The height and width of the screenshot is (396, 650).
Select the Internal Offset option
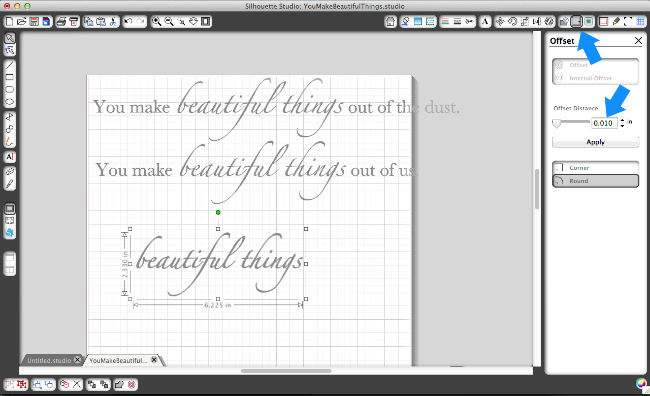click(595, 78)
